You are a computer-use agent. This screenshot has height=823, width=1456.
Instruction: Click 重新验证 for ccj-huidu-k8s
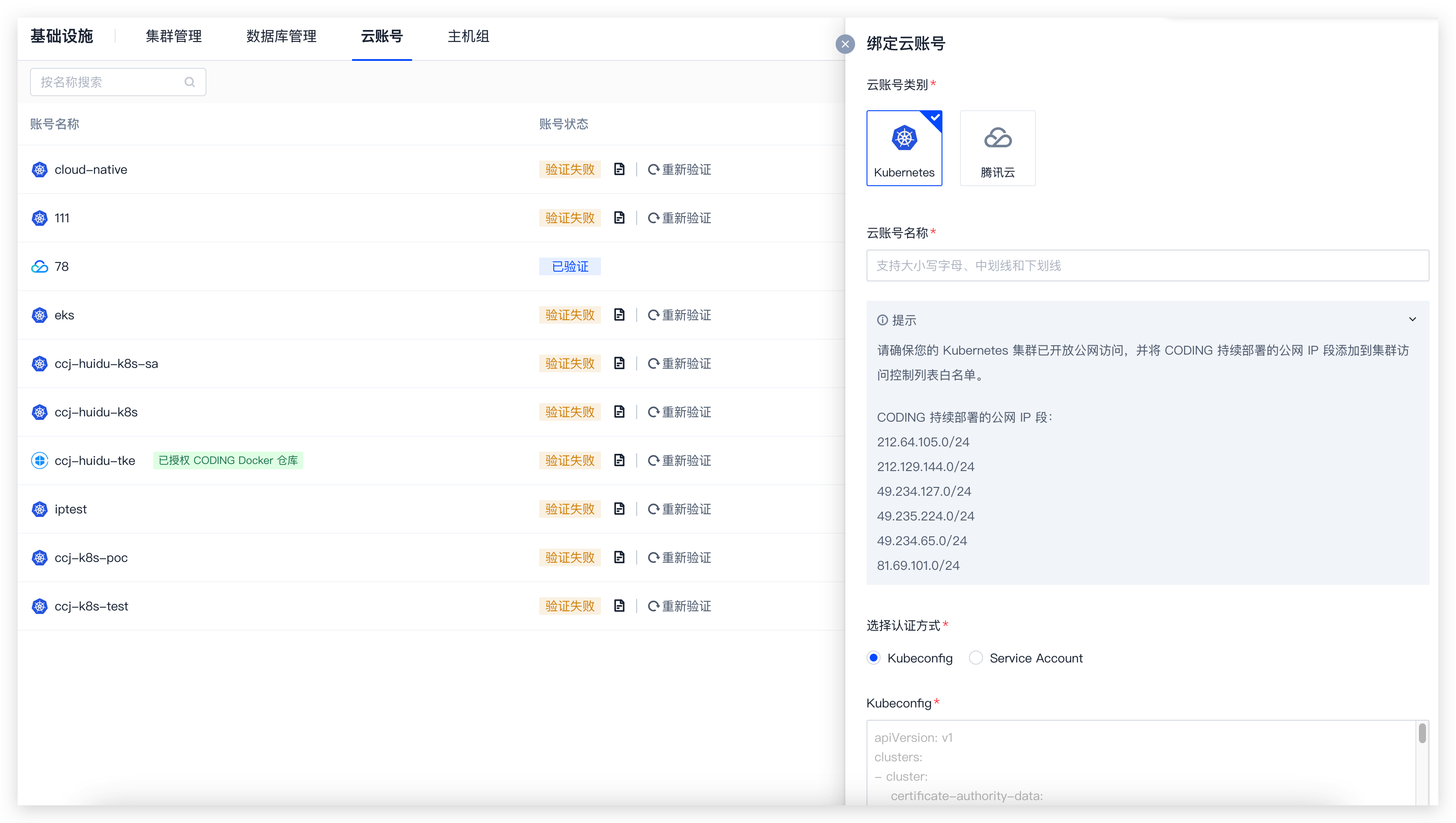tap(679, 412)
